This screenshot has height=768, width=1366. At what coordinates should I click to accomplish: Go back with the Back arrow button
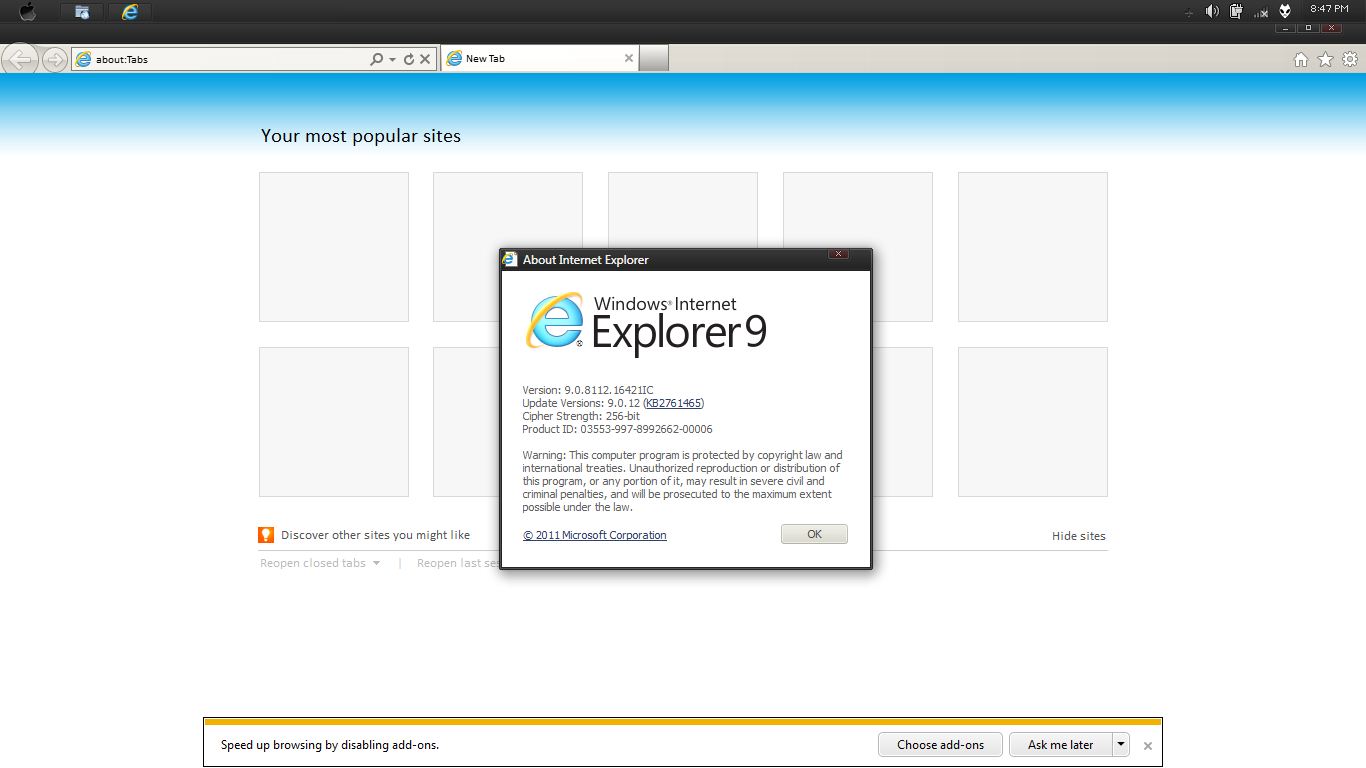pos(20,59)
